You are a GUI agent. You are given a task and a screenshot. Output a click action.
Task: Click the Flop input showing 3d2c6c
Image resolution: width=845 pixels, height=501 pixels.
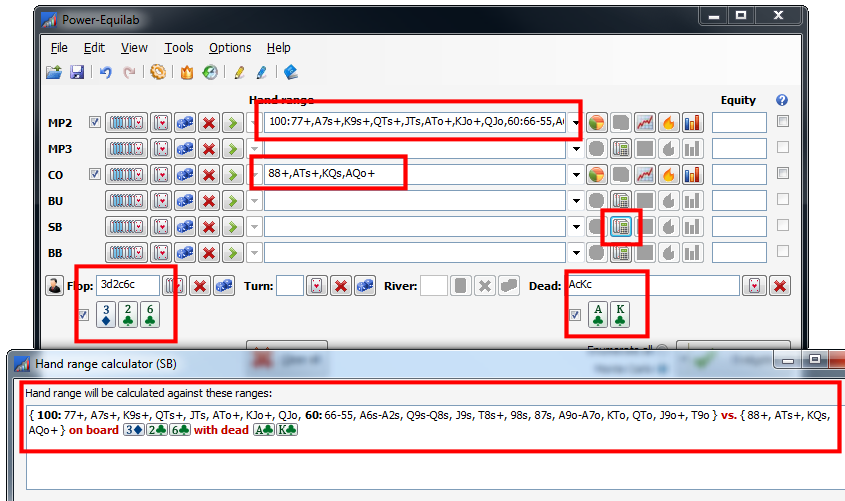128,286
